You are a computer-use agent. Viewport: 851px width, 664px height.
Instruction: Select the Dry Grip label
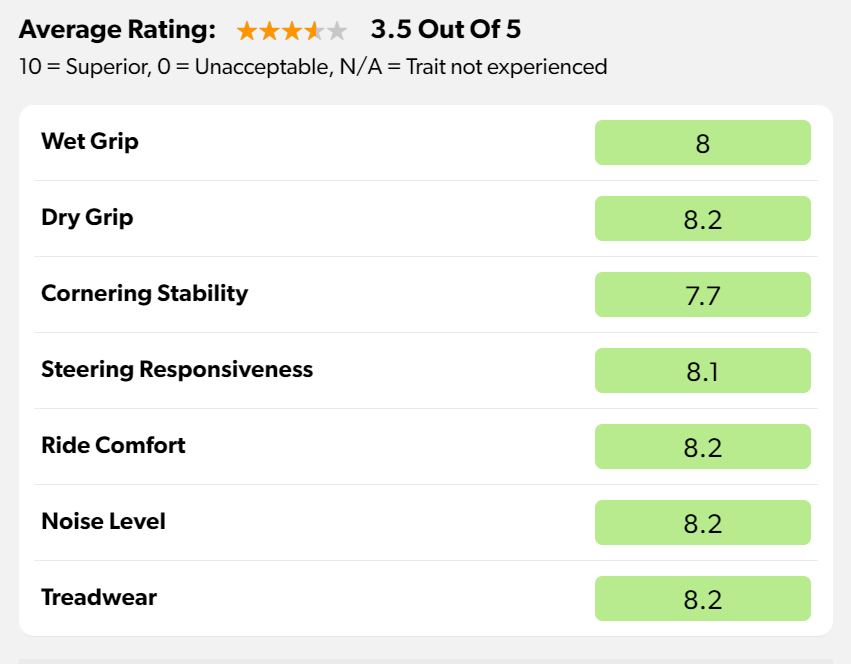pos(87,217)
